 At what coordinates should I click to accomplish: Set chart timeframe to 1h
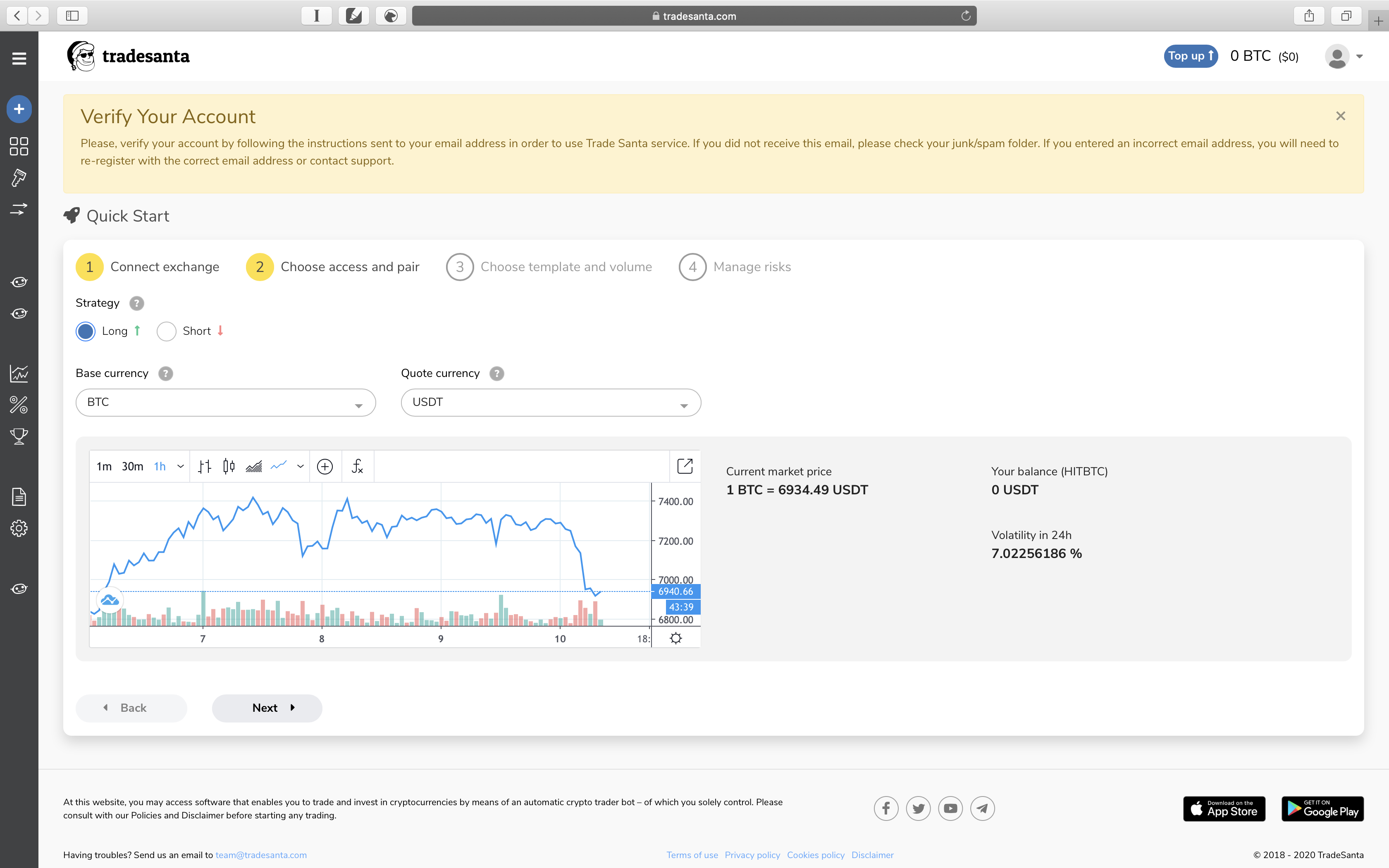pos(160,466)
